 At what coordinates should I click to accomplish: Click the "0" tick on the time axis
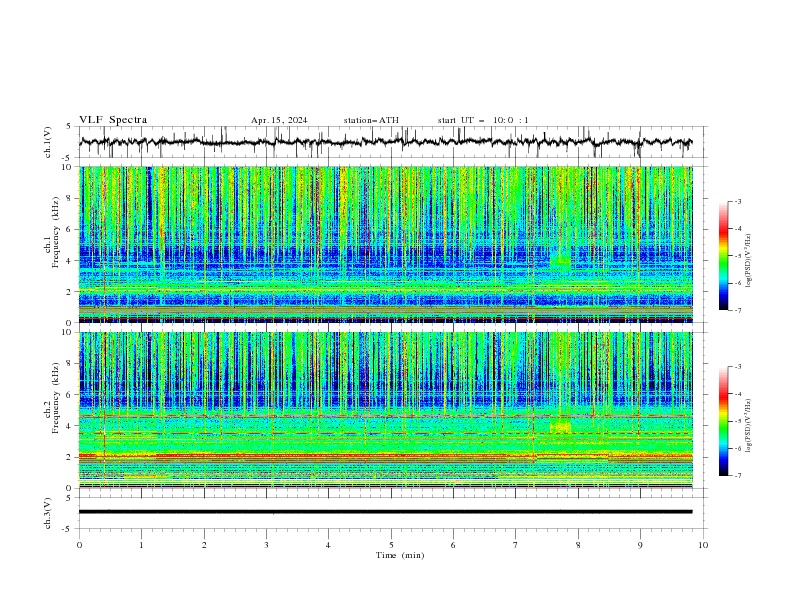click(79, 545)
